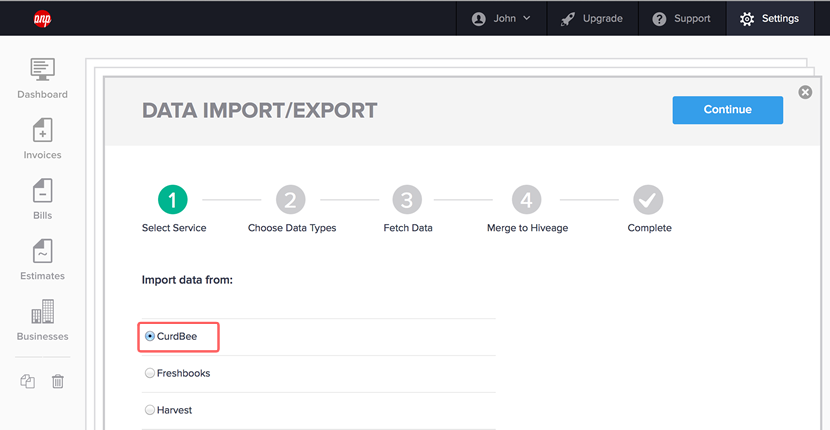Click the duplicate pages icon in sidebar
Image resolution: width=830 pixels, height=430 pixels.
pos(28,381)
